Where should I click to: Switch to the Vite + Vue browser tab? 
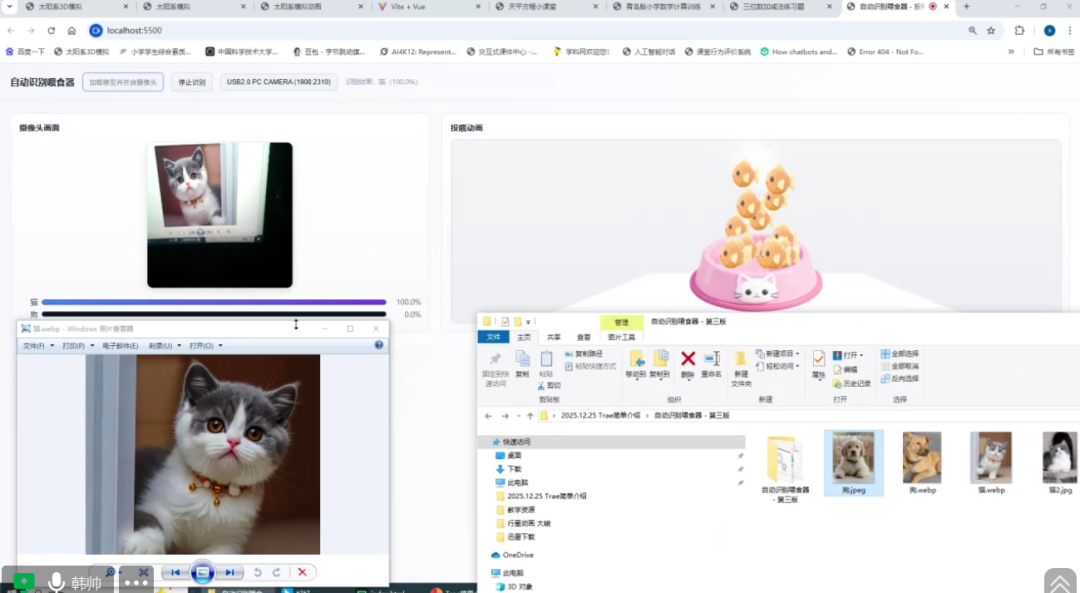(x=430, y=6)
